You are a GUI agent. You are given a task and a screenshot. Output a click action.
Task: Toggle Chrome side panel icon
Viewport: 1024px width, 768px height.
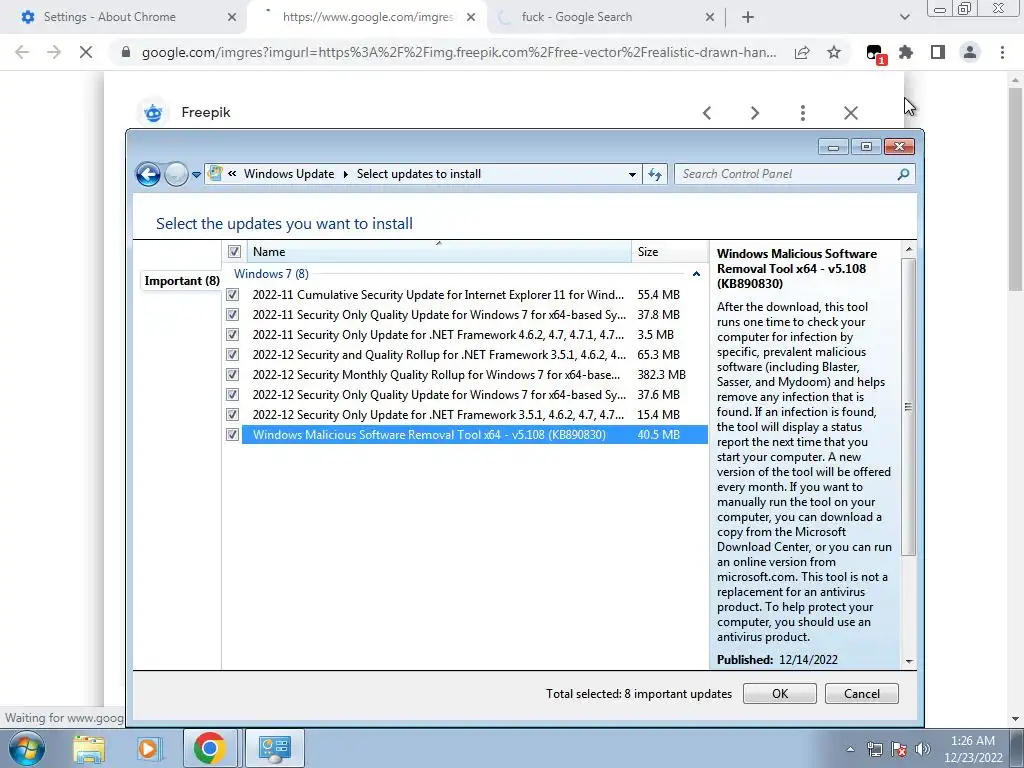(x=938, y=52)
